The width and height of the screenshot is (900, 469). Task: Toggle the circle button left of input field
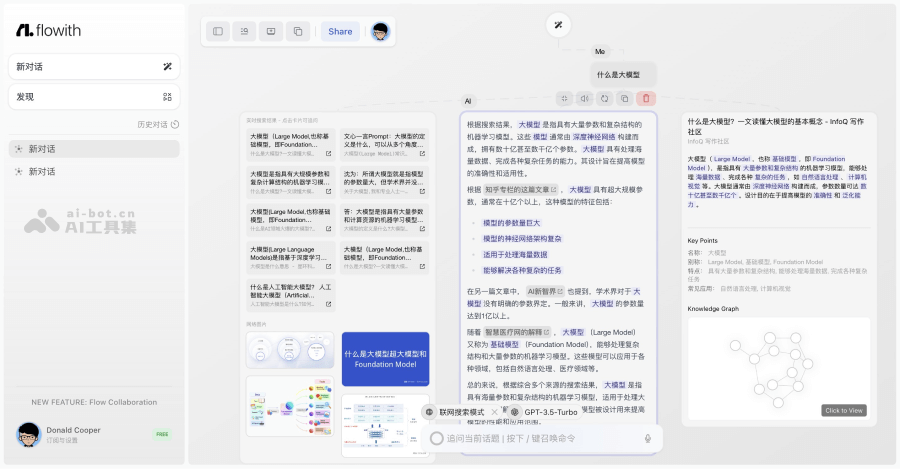[436, 438]
